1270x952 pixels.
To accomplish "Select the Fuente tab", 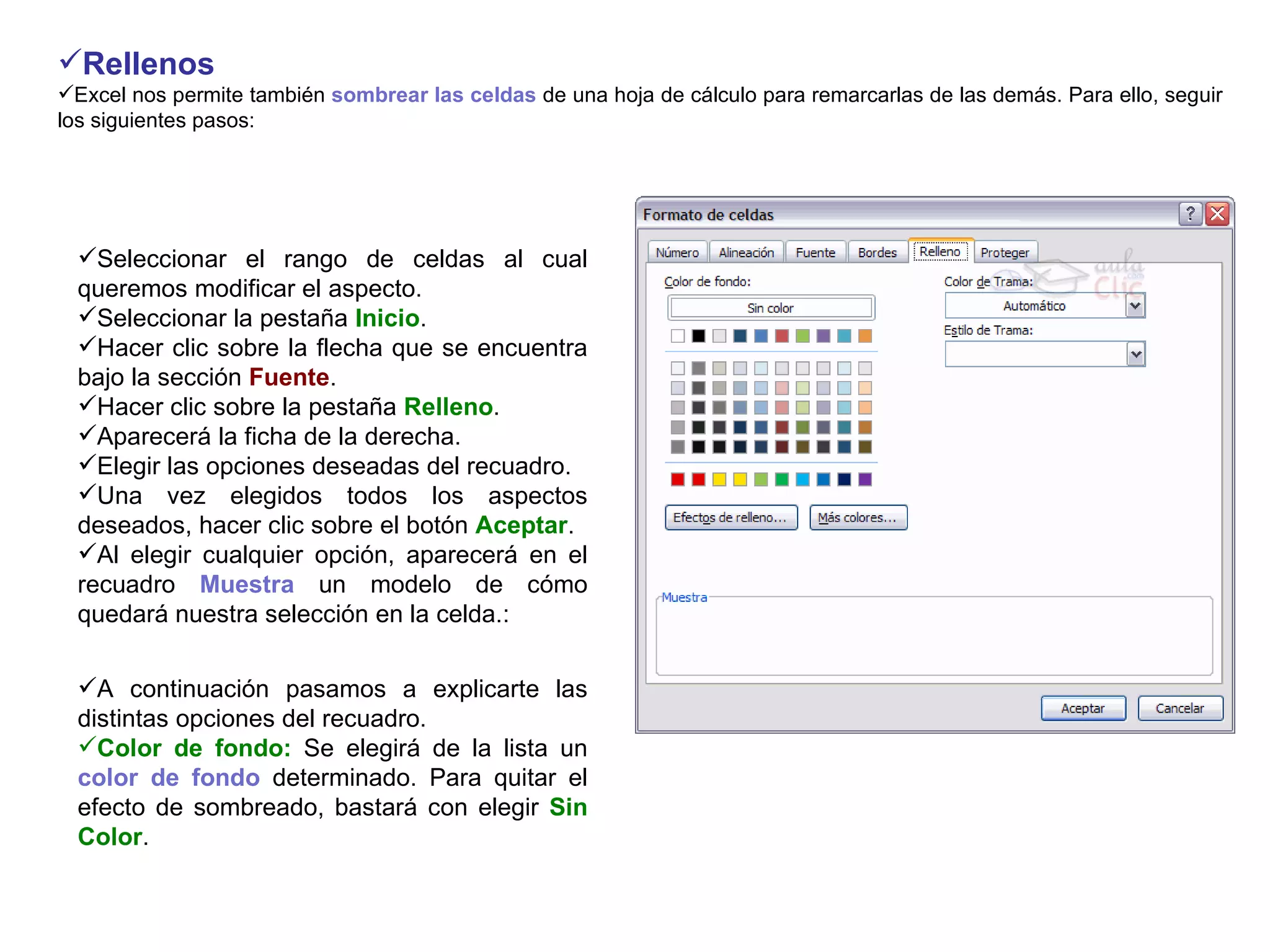I will coord(815,252).
